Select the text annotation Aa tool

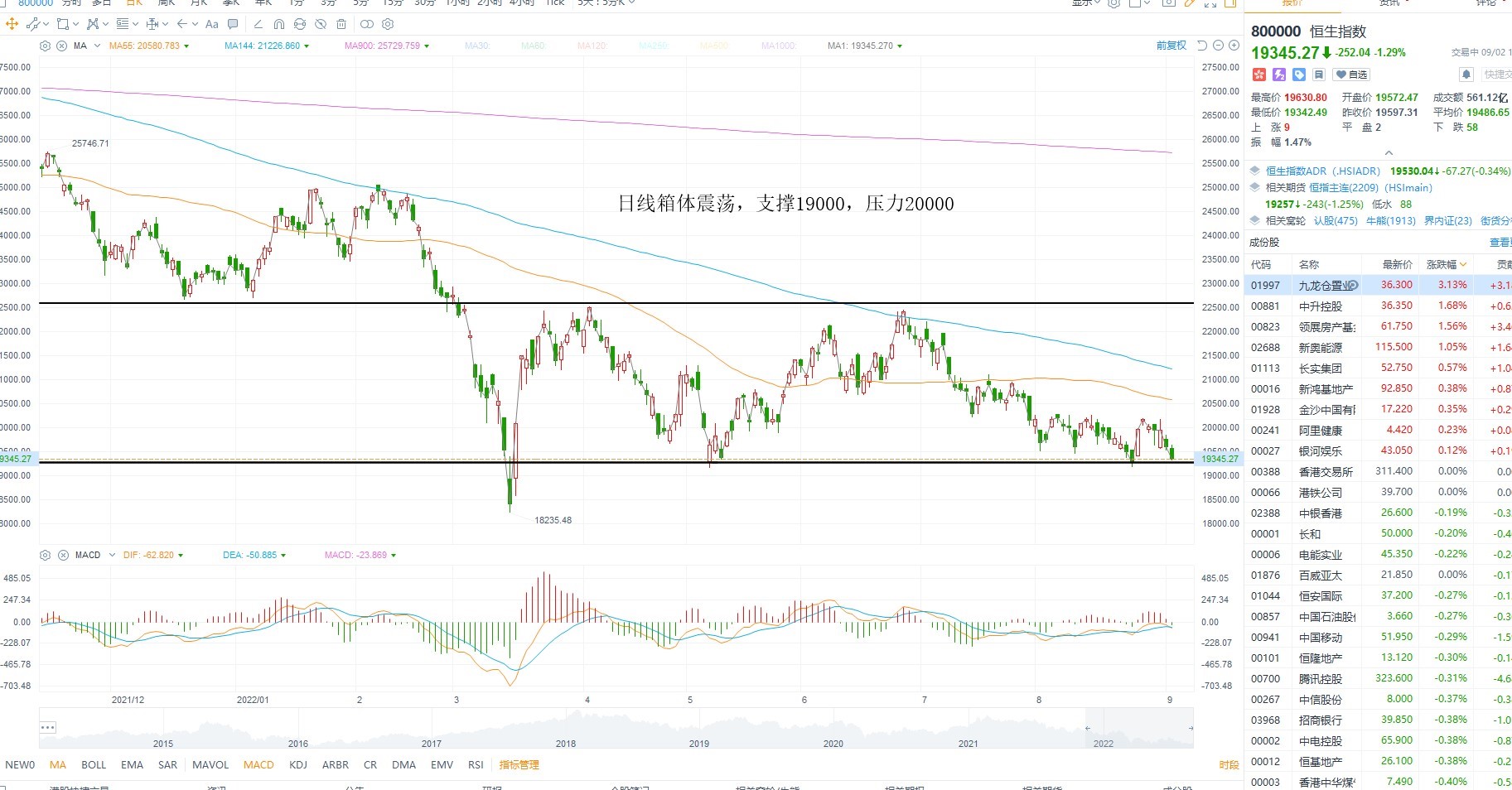click(x=211, y=24)
